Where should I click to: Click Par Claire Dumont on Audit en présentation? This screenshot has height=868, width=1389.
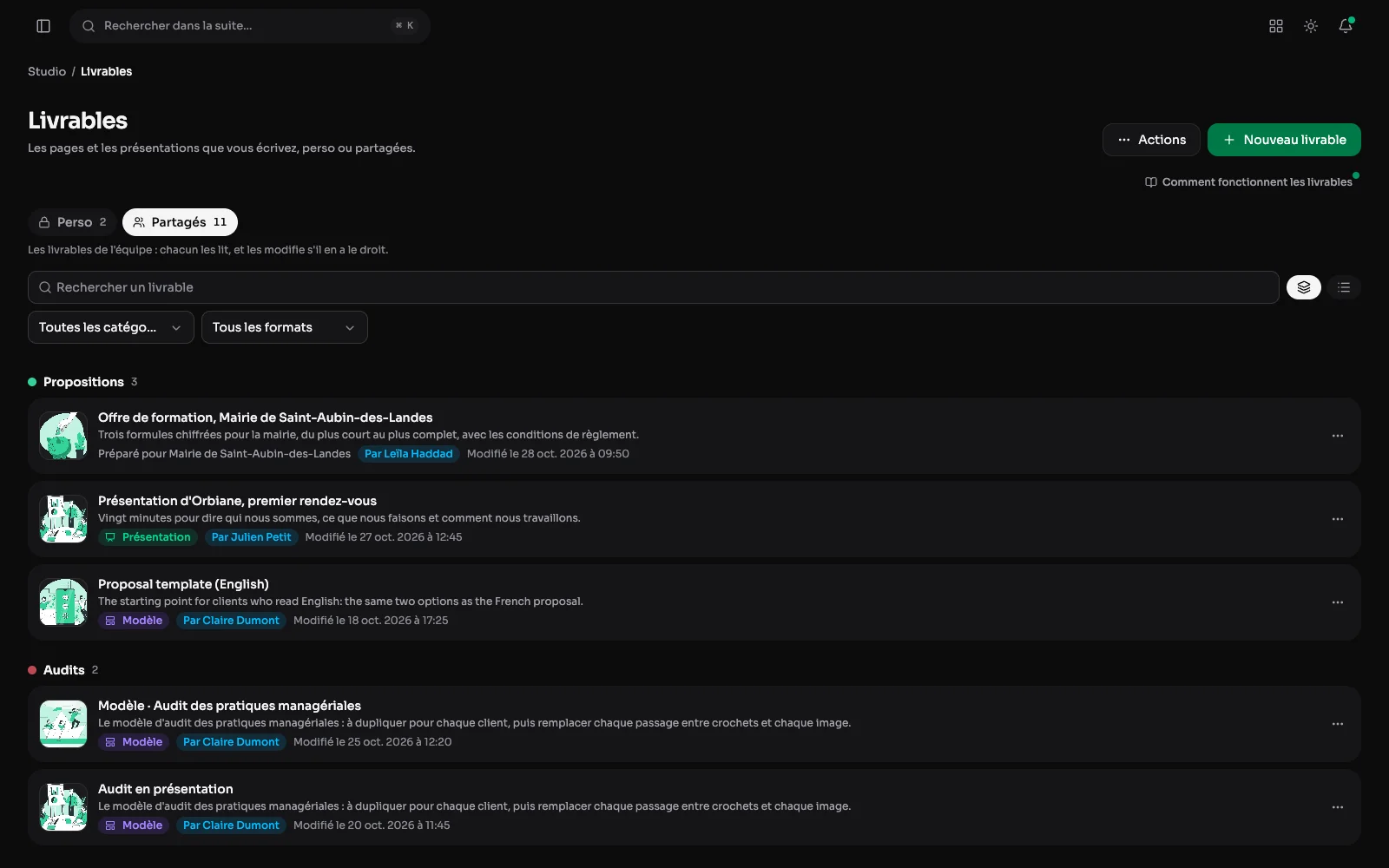click(231, 825)
